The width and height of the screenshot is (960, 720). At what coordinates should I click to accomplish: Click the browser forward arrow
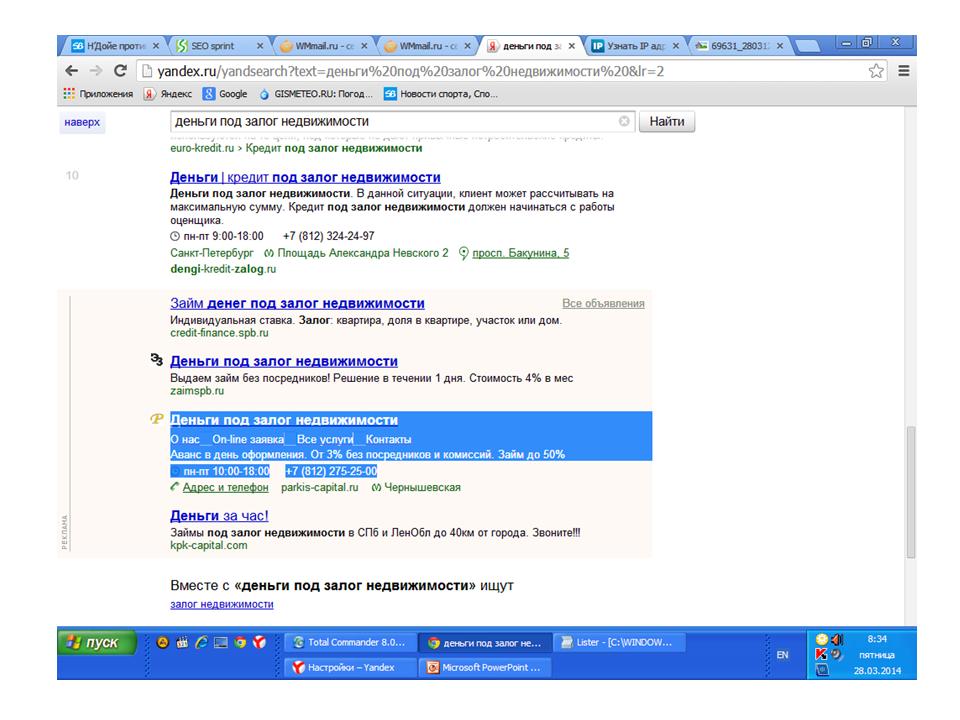coord(96,71)
